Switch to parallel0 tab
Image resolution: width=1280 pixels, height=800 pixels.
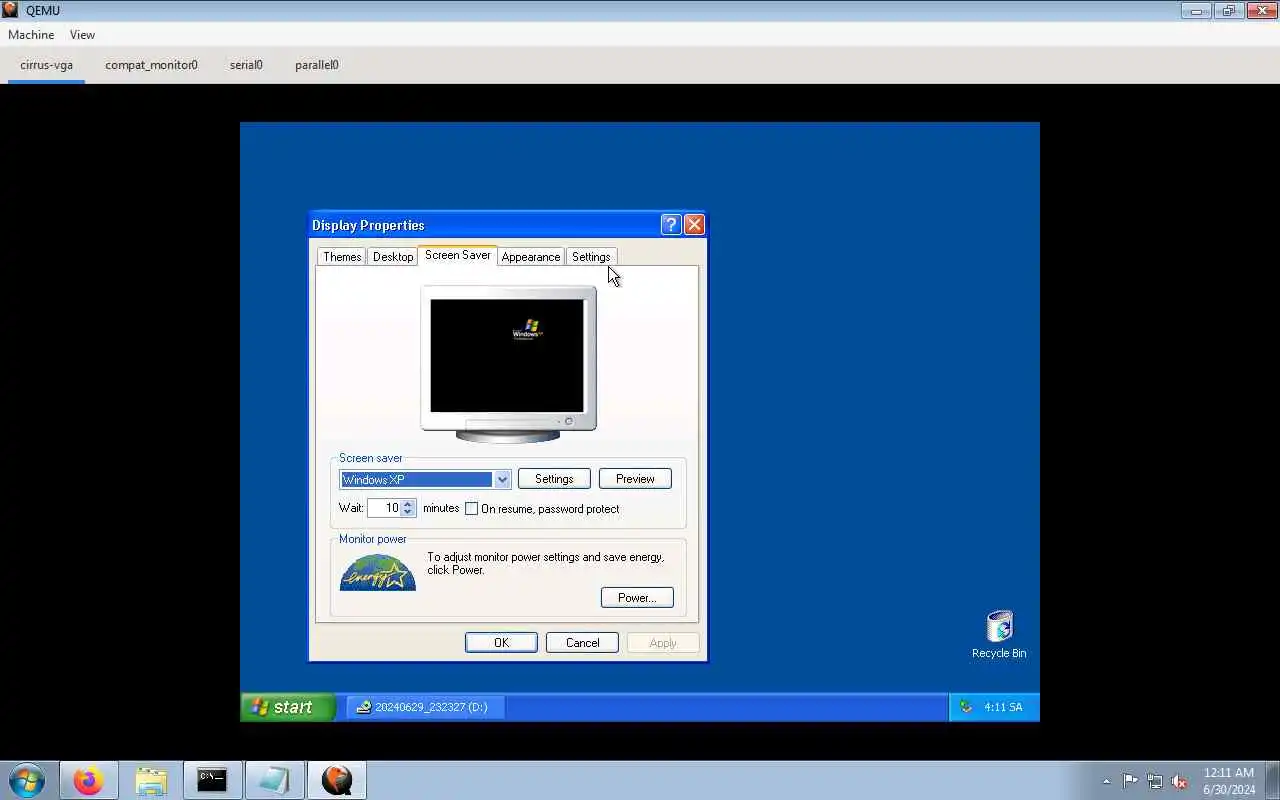317,65
